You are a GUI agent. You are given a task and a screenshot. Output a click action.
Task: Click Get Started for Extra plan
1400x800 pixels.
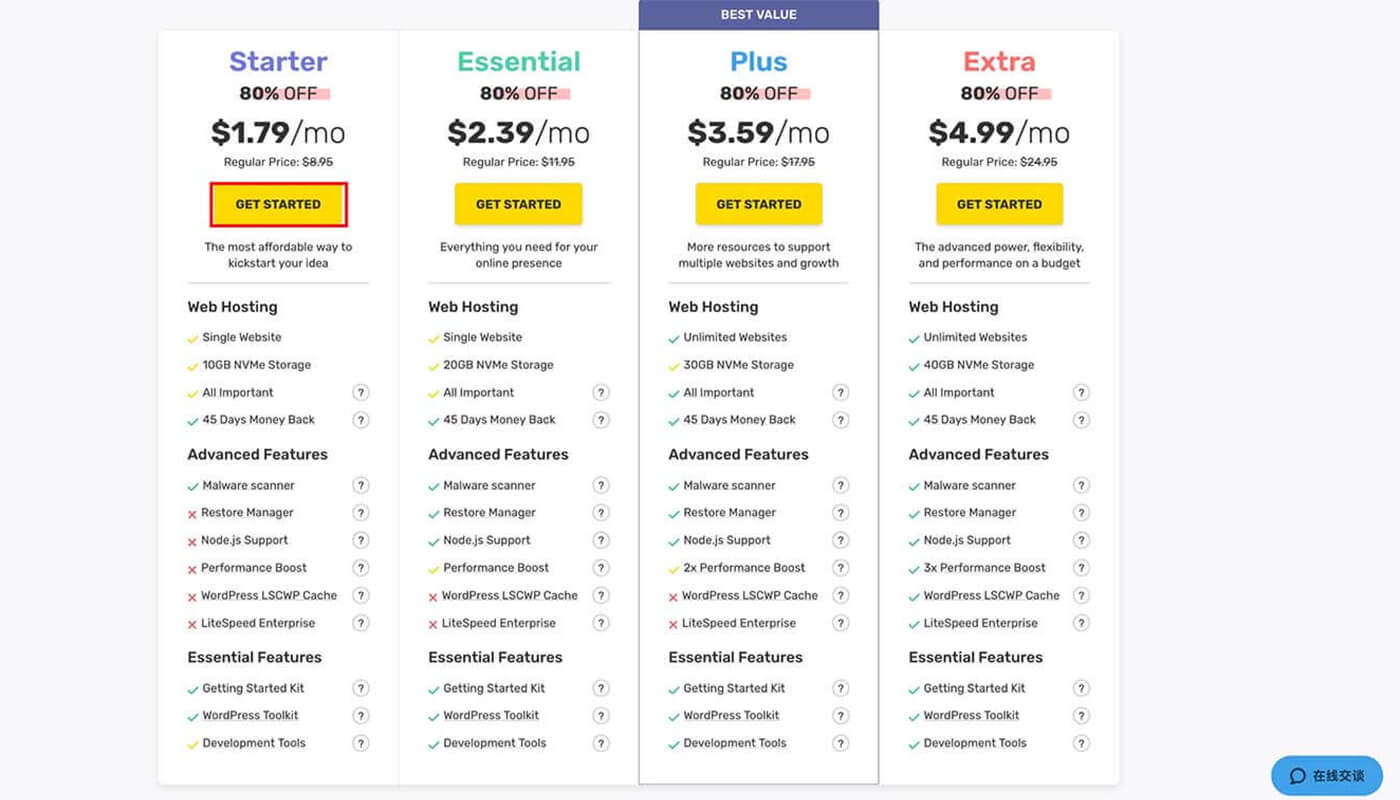999,204
